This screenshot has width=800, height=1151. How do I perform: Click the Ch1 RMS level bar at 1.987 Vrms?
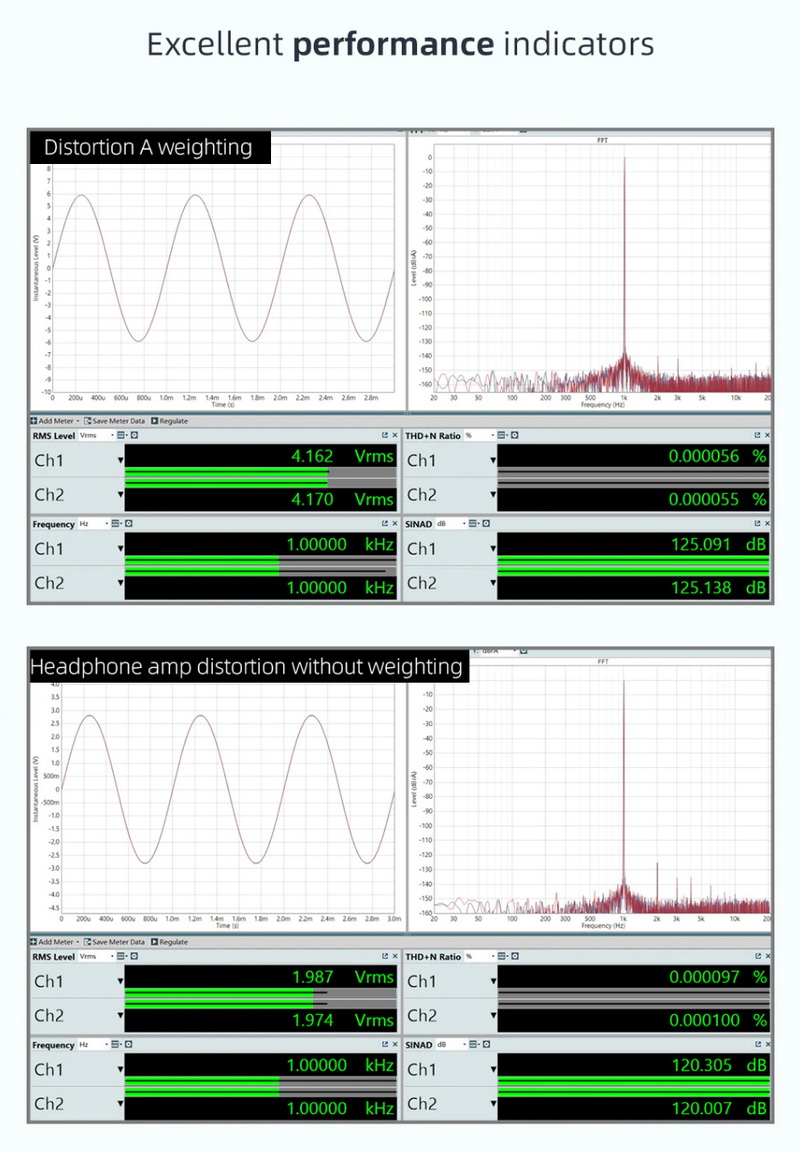point(220,994)
